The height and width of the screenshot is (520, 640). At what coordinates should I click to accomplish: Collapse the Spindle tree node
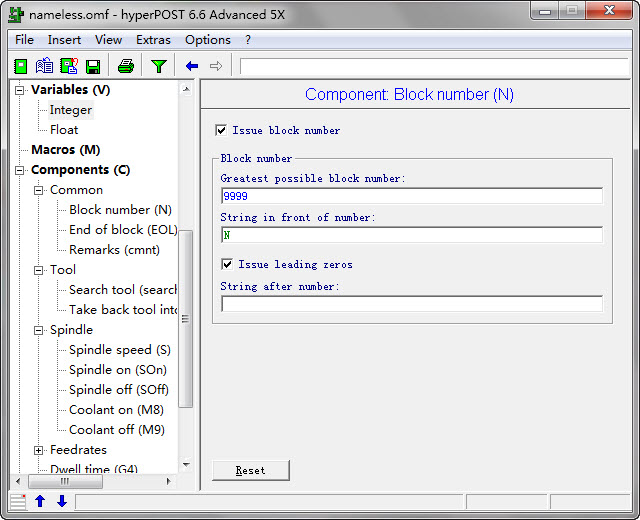click(x=38, y=330)
